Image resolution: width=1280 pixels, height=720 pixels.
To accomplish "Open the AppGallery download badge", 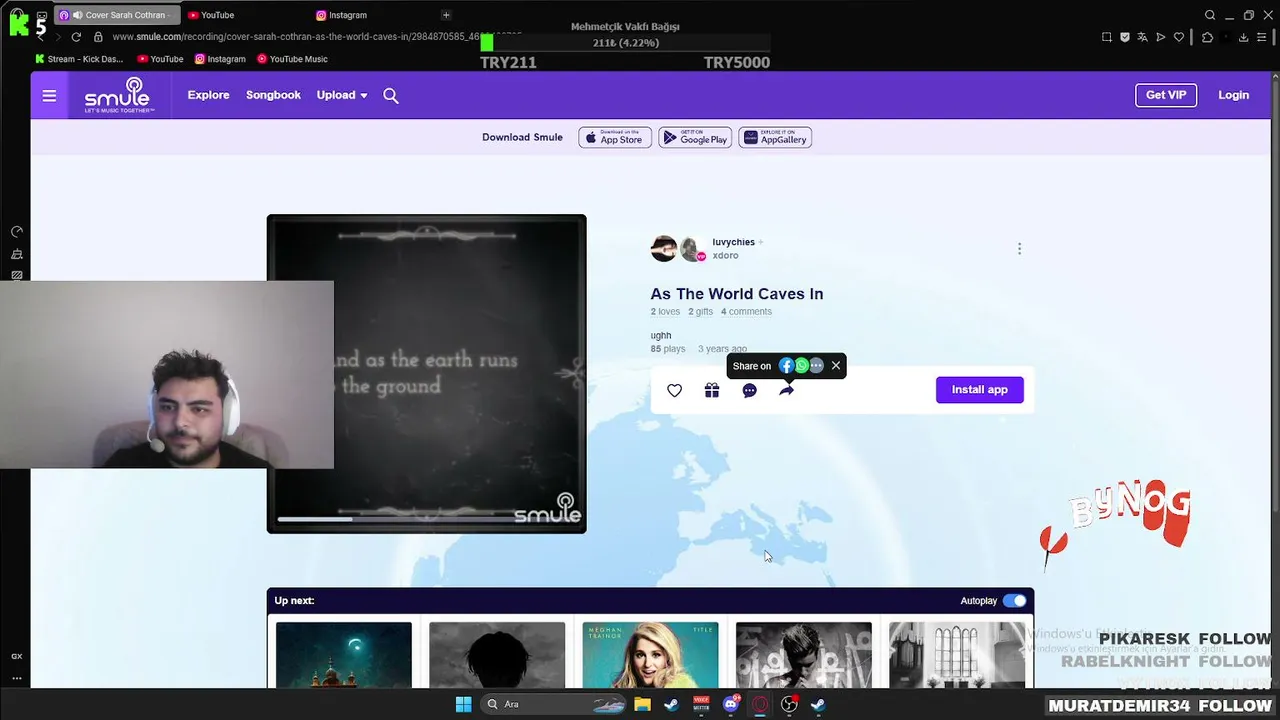I will pyautogui.click(x=775, y=138).
